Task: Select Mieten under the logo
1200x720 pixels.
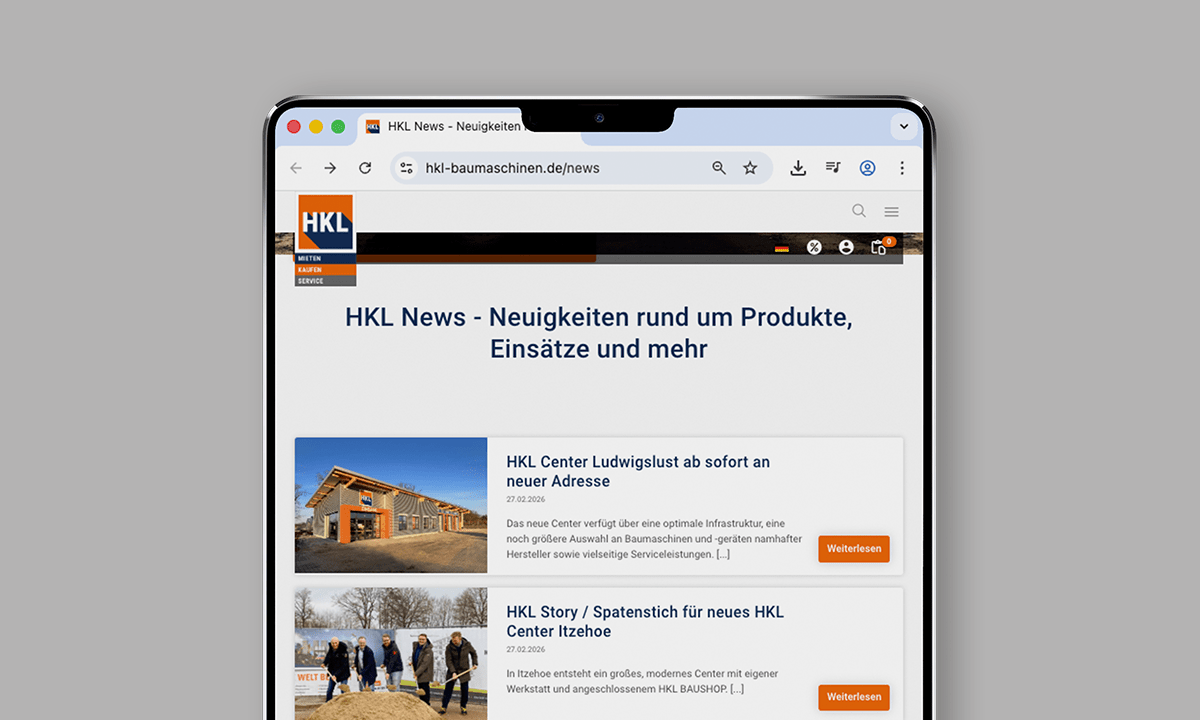Action: [326, 258]
